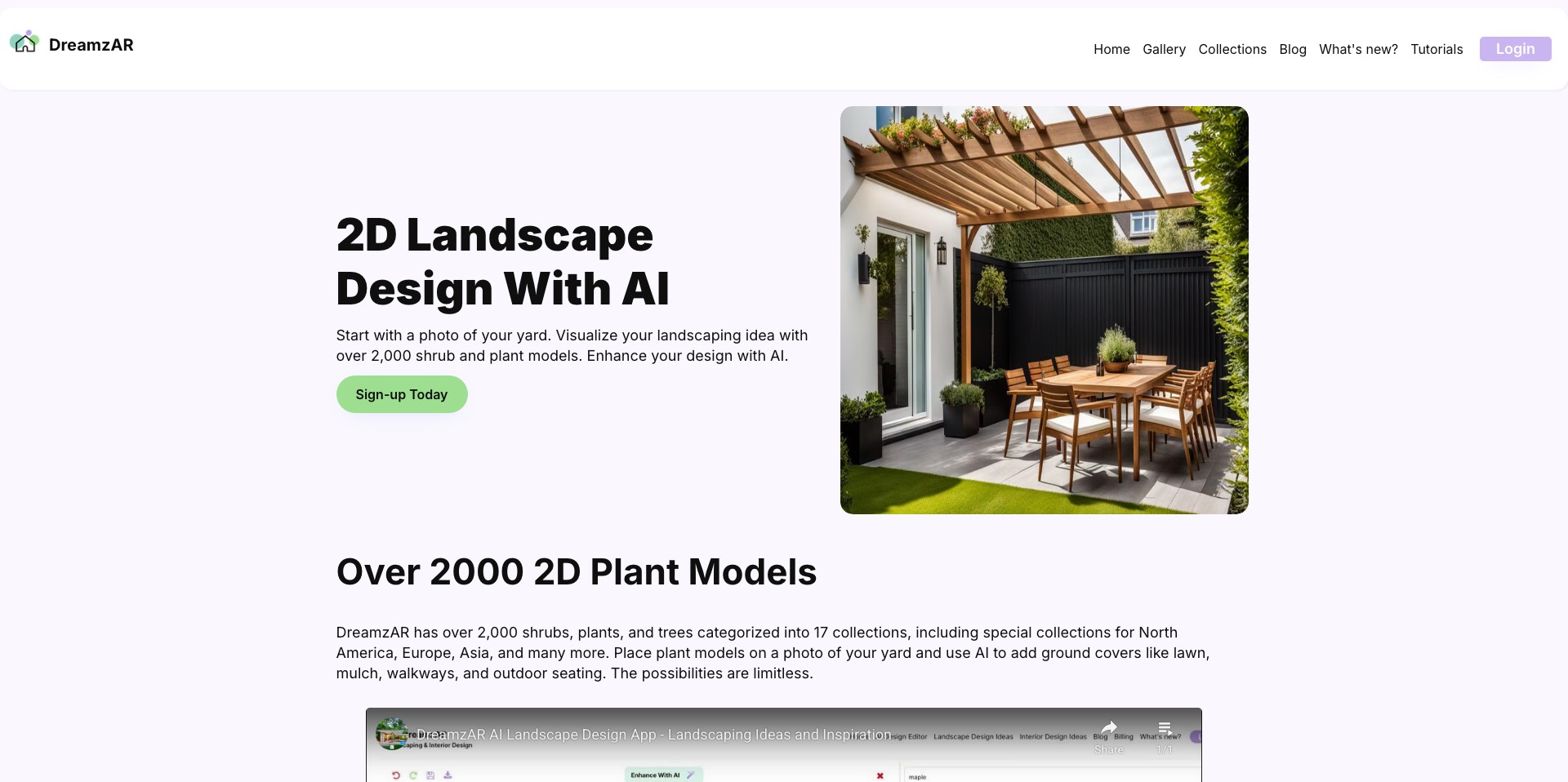Click the Share arrow icon on video
This screenshot has width=1568, height=782.
1108,728
